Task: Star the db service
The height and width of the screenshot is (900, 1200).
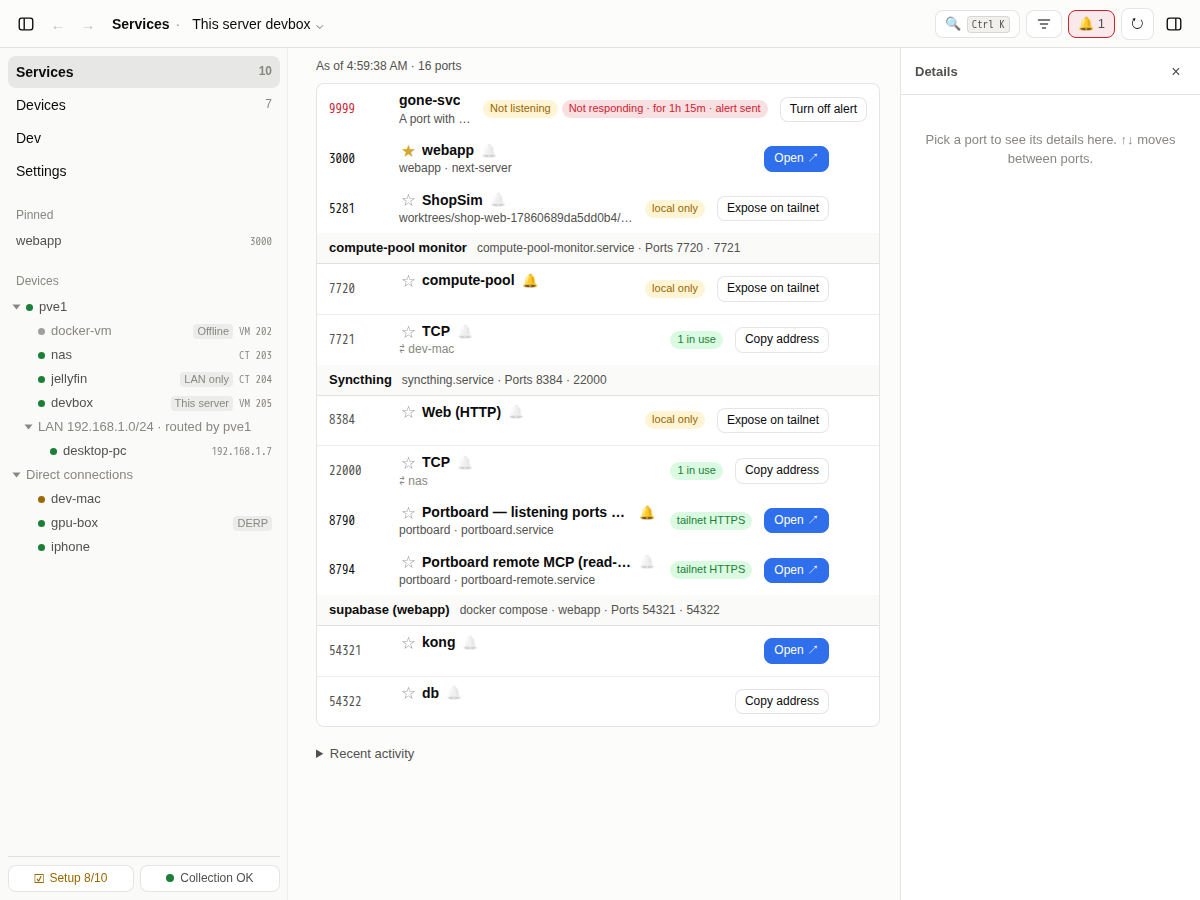Action: pos(408,693)
